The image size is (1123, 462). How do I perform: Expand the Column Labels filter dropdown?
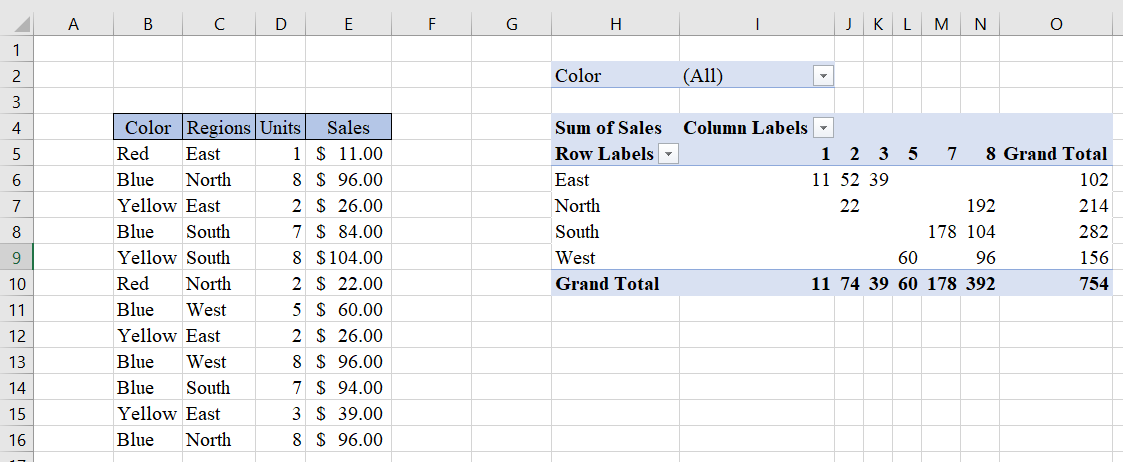pos(823,128)
